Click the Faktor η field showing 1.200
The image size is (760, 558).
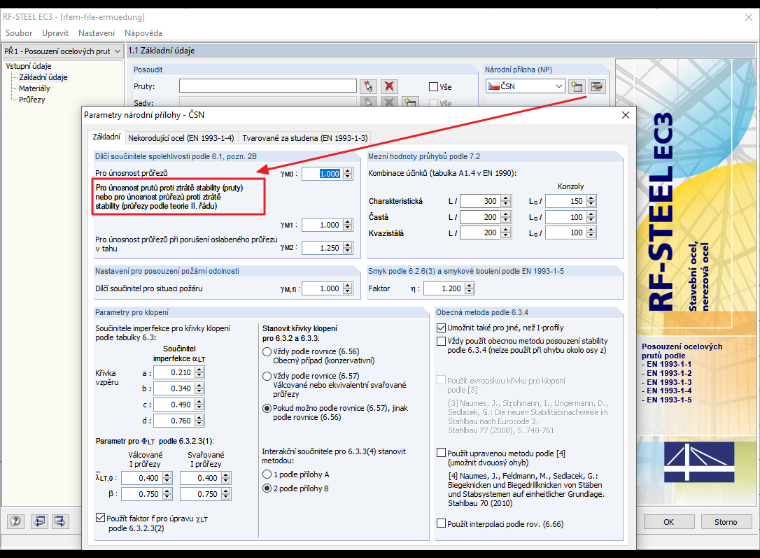tap(444, 288)
